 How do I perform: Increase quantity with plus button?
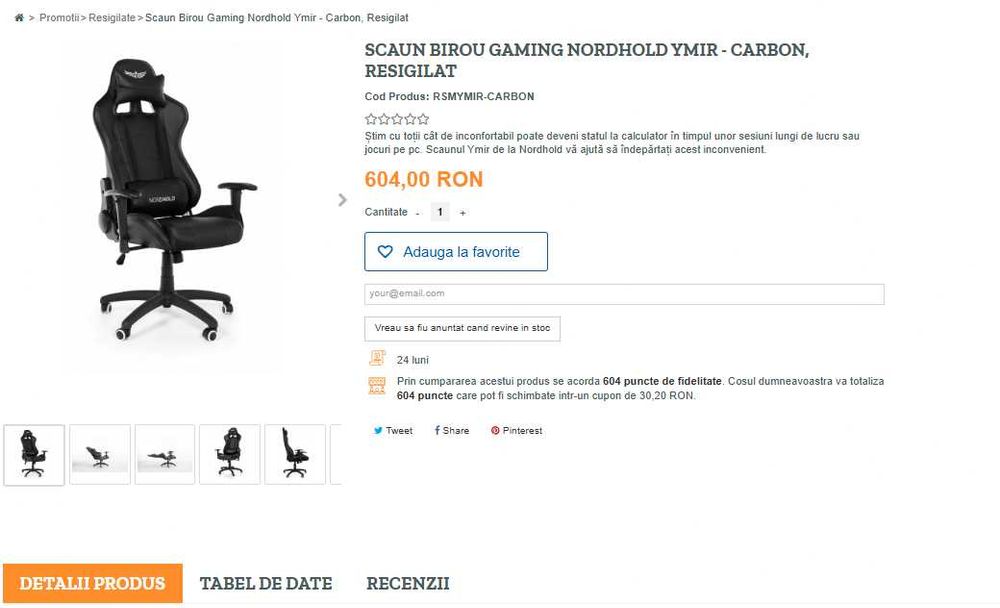pos(462,213)
